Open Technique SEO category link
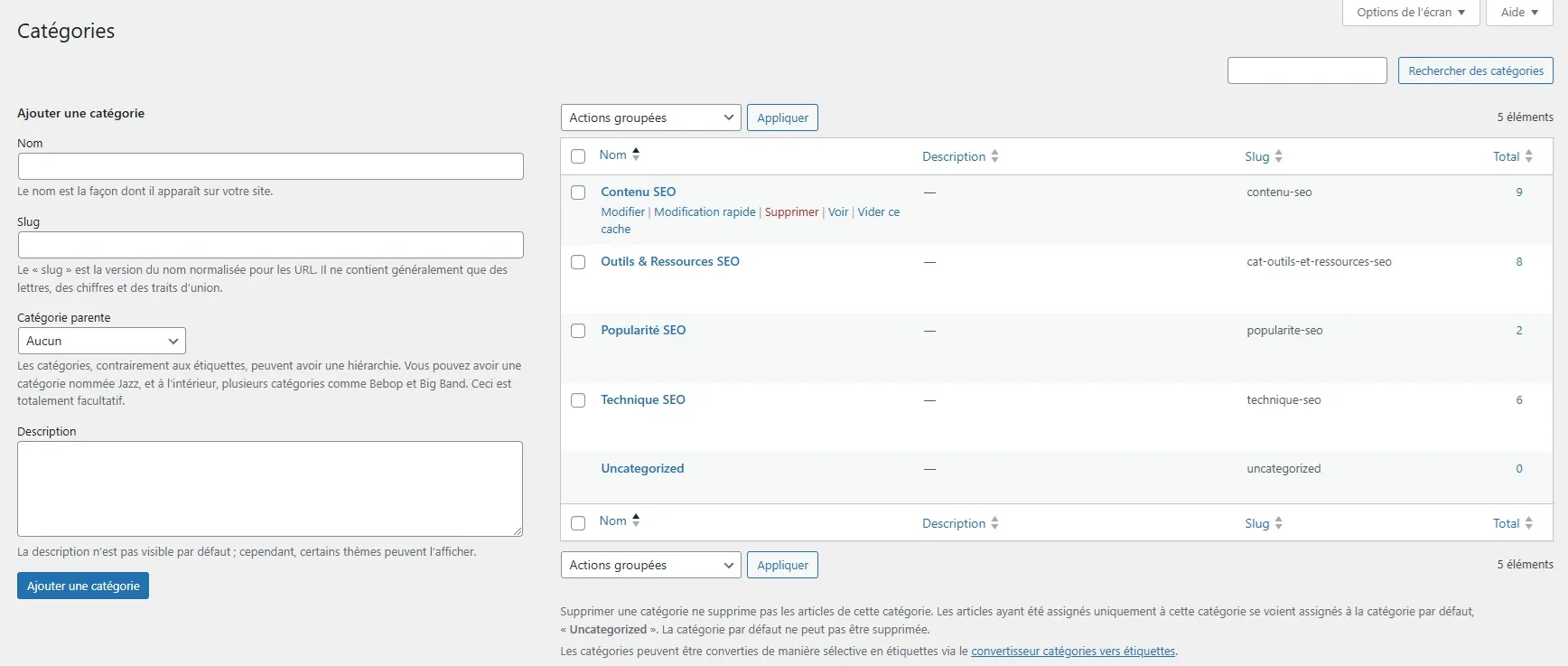Viewport: 1568px width, 666px height. click(x=643, y=399)
